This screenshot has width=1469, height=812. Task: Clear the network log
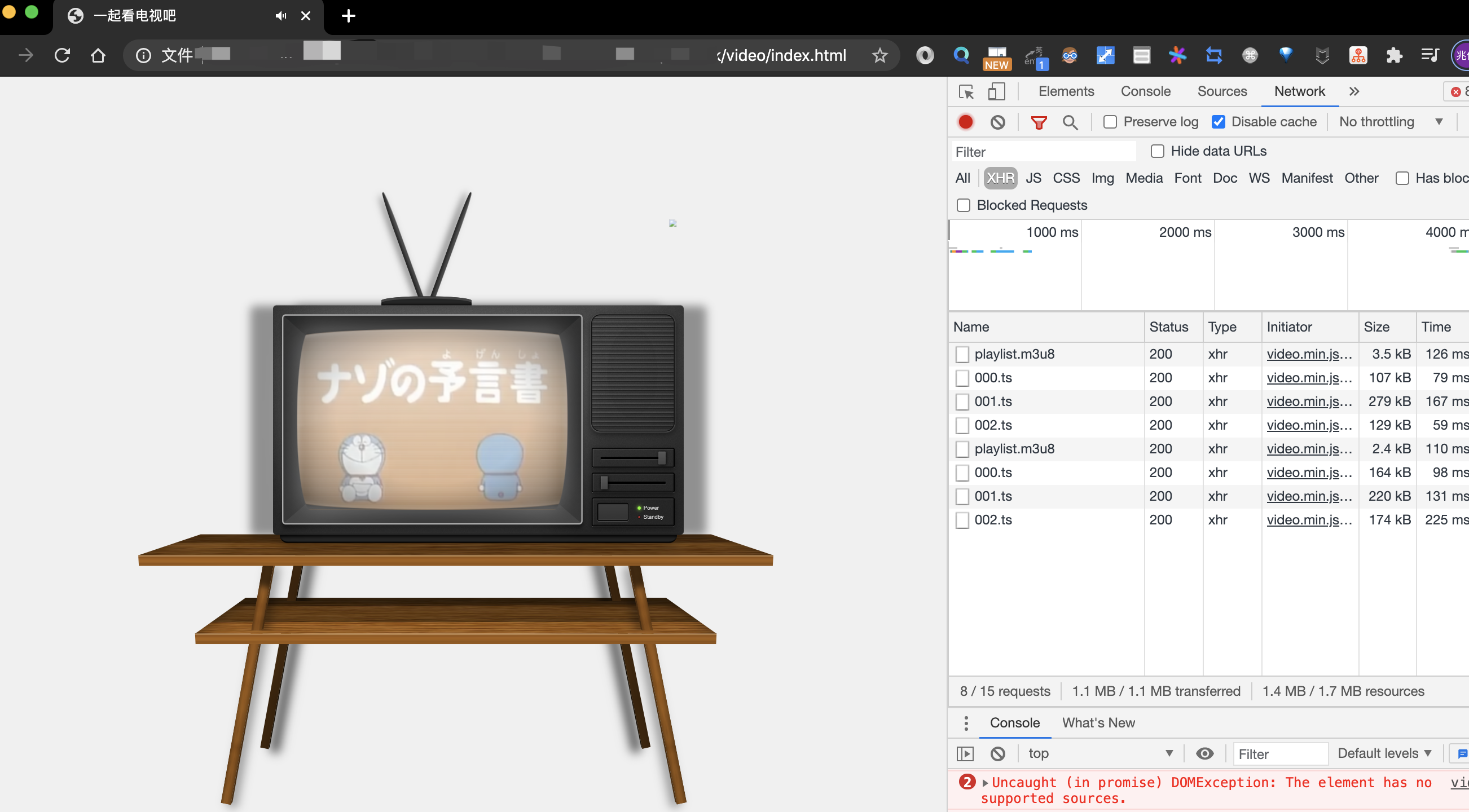(x=997, y=122)
